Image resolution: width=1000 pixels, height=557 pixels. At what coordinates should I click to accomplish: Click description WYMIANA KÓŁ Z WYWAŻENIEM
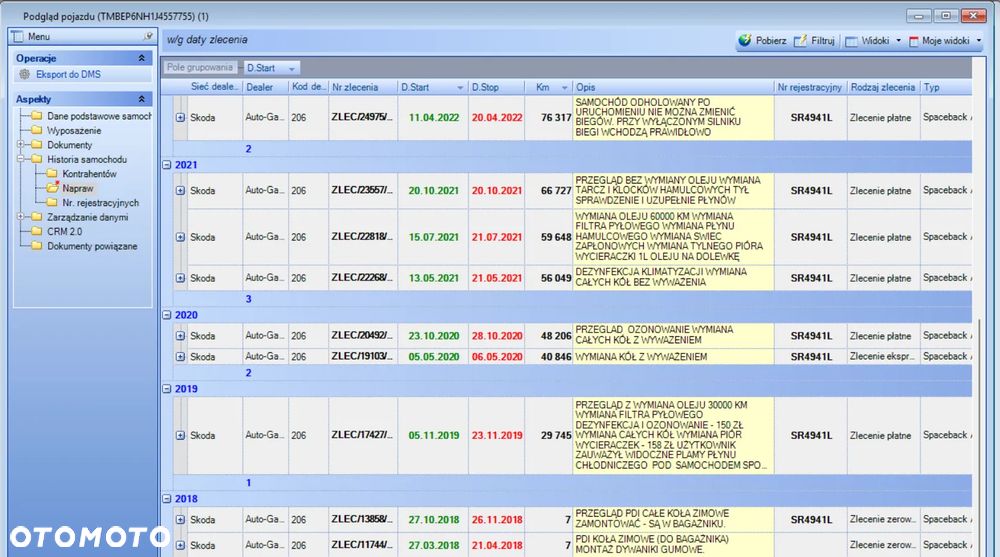(x=641, y=357)
